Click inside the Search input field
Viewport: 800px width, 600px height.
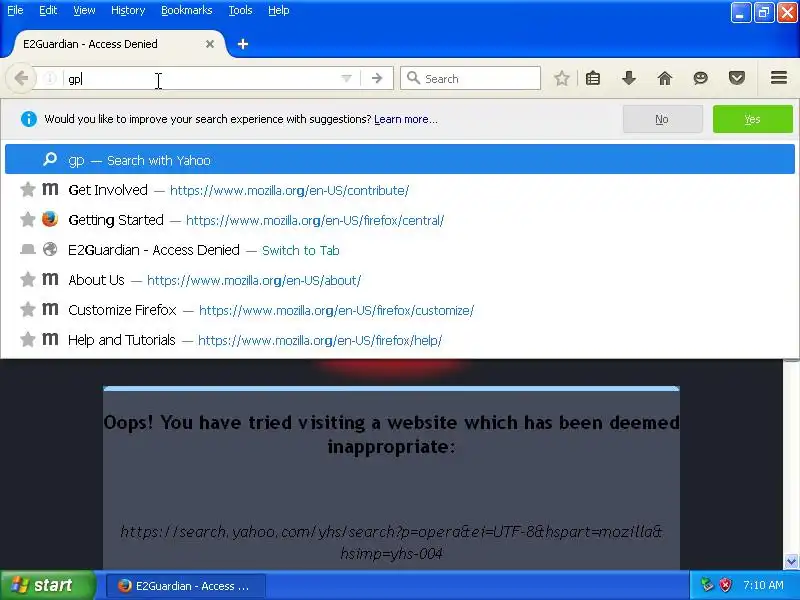470,79
